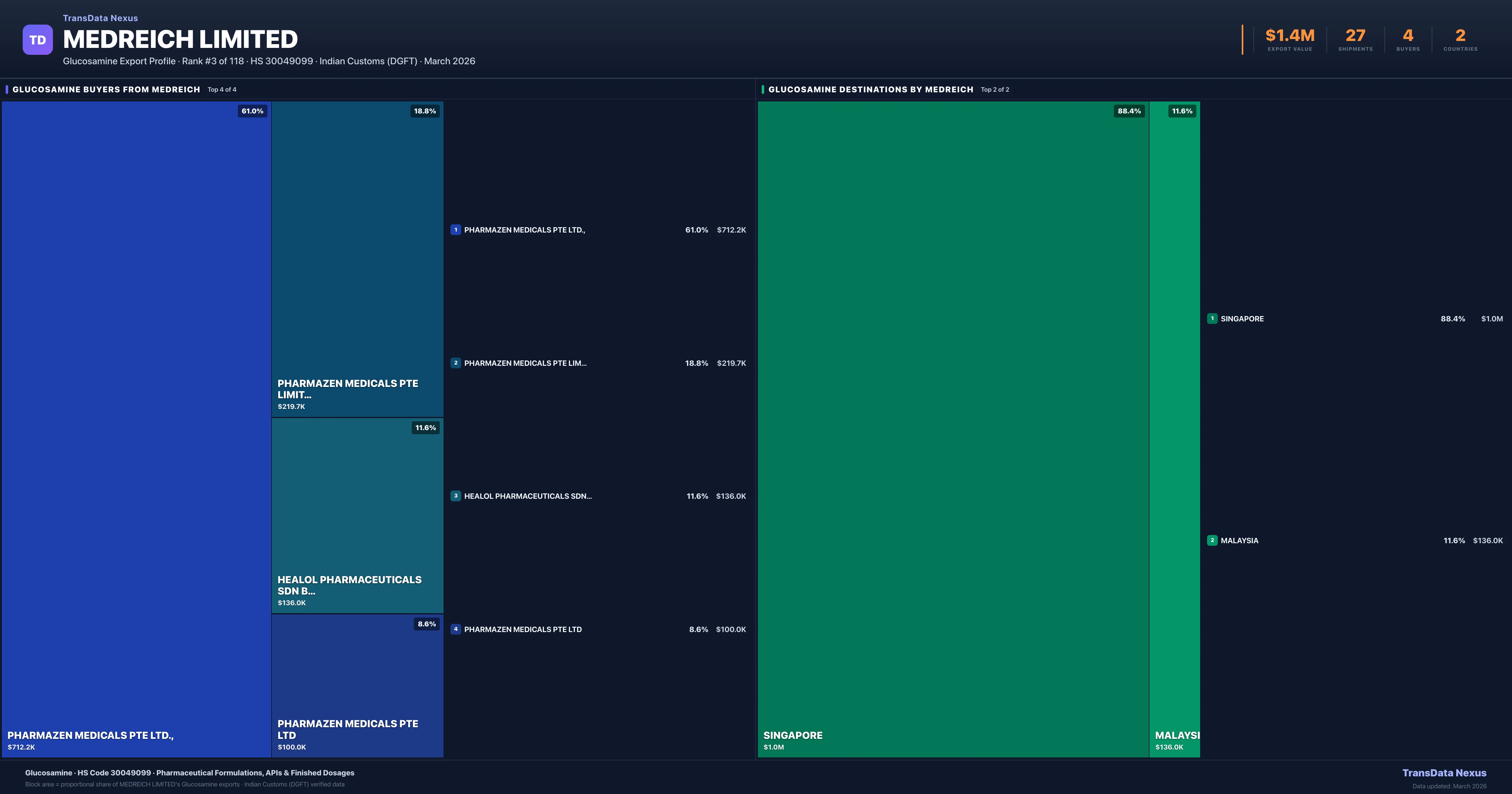Click green rank badge 1 beside Singapore
Viewport: 1512px width, 794px height.
click(x=1212, y=319)
